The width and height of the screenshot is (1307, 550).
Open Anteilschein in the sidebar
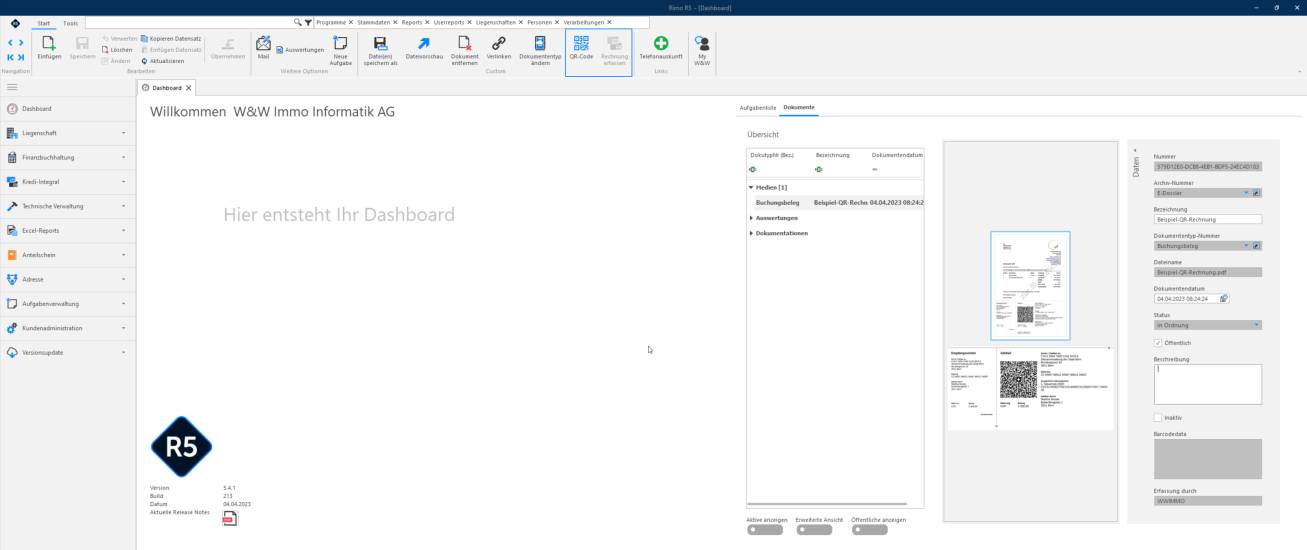tap(68, 255)
